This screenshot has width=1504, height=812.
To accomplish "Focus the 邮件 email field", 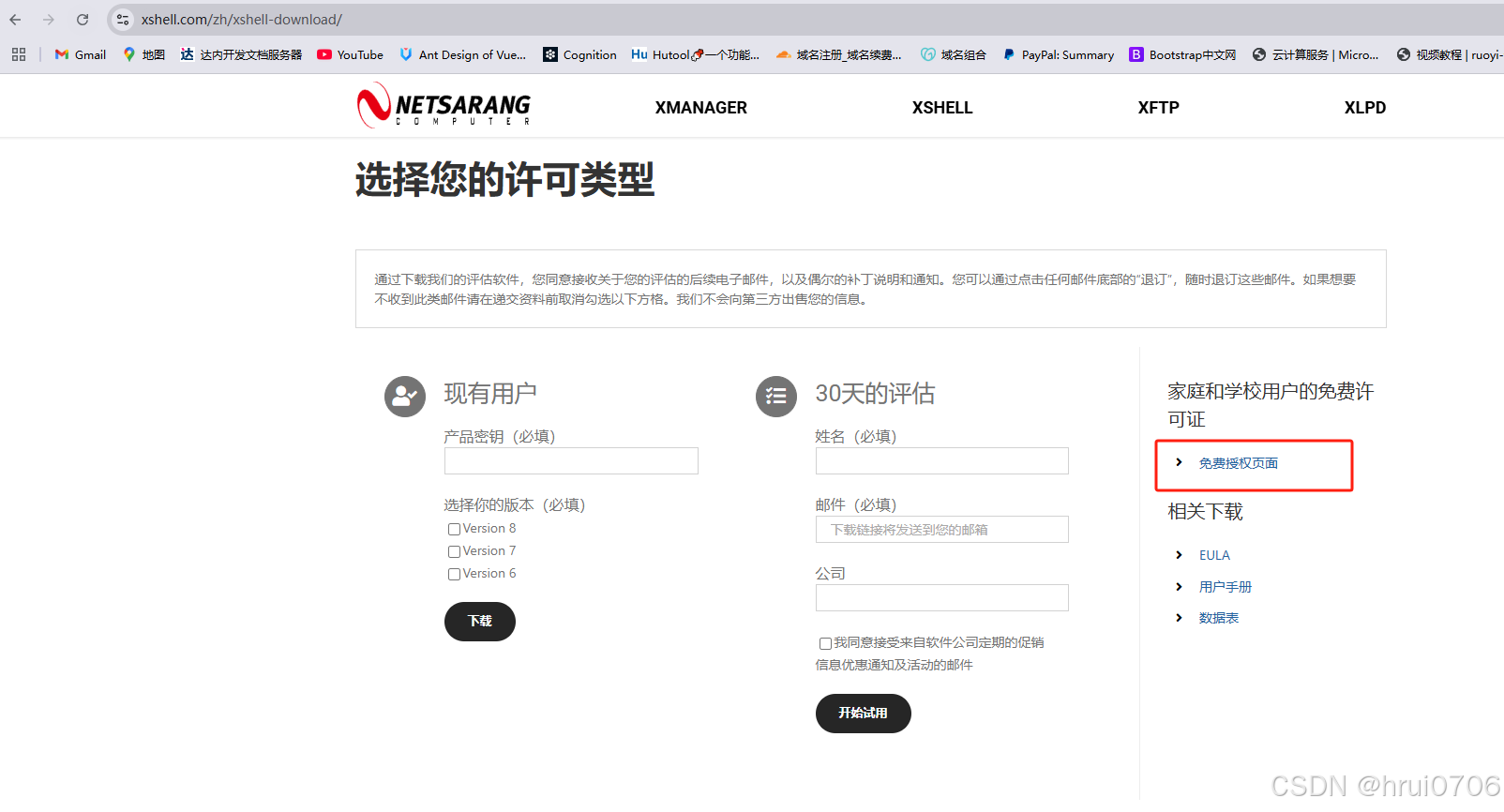I will click(x=942, y=530).
